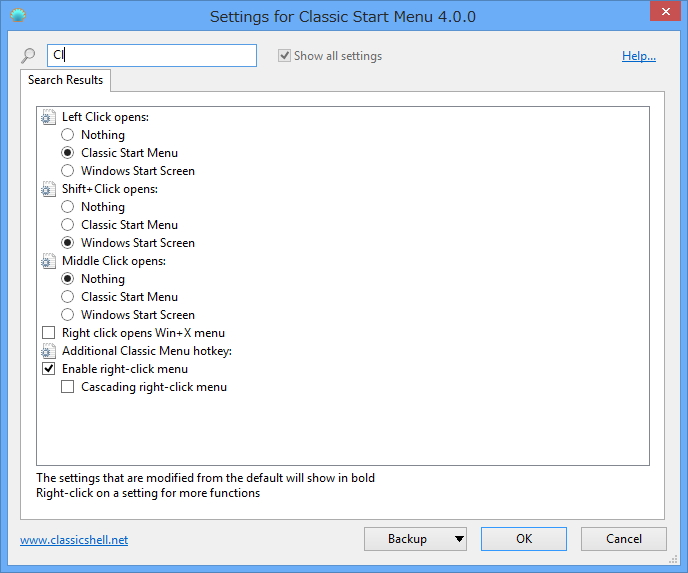Click into the settings search field
This screenshot has width=688, height=573.
[152, 55]
